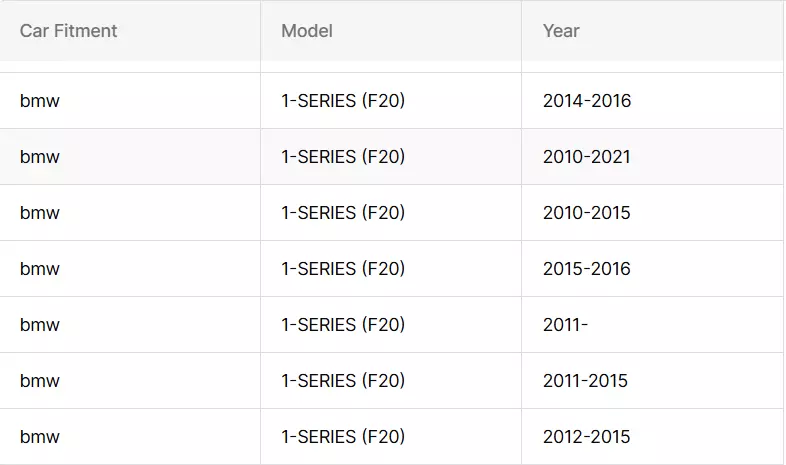
Task: Click bmw in the 2012-2015 row
Action: click(40, 437)
